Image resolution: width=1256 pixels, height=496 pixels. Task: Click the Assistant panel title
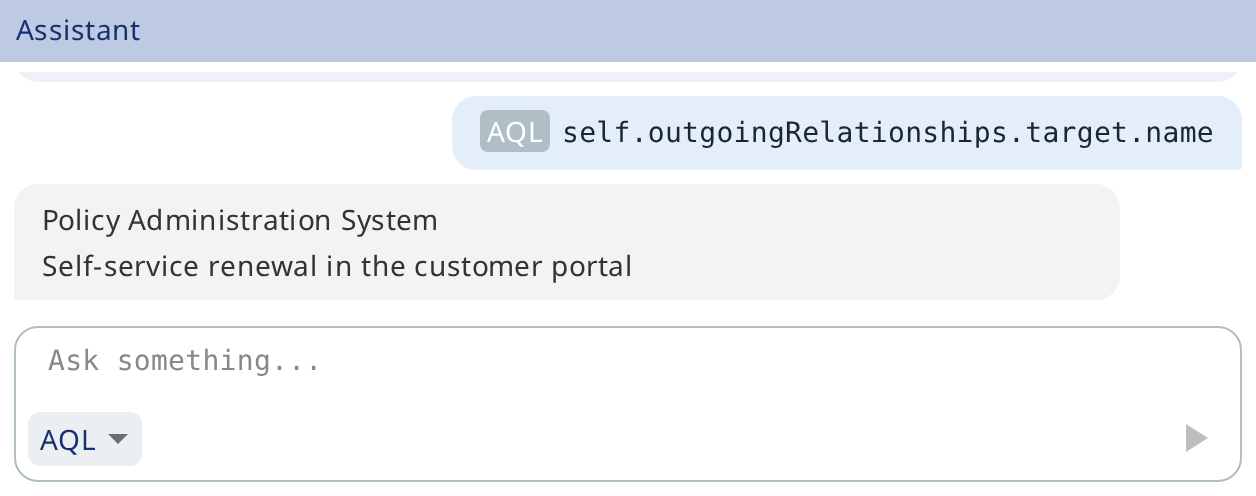pyautogui.click(x=79, y=30)
